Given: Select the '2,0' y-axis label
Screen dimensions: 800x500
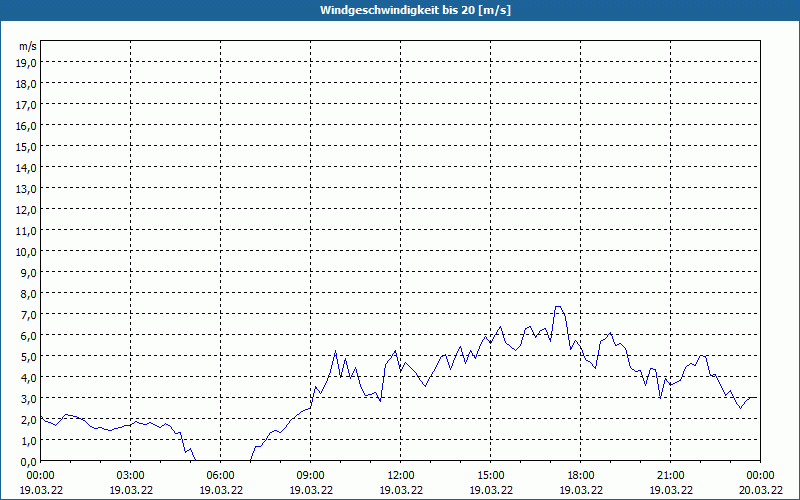Looking at the screenshot, I should point(29,420).
